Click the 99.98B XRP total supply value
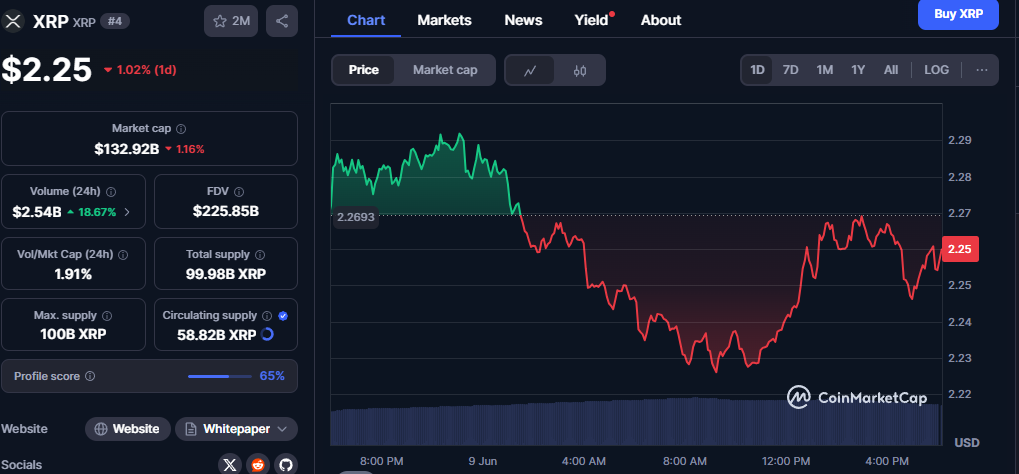1019x474 pixels. pos(226,274)
